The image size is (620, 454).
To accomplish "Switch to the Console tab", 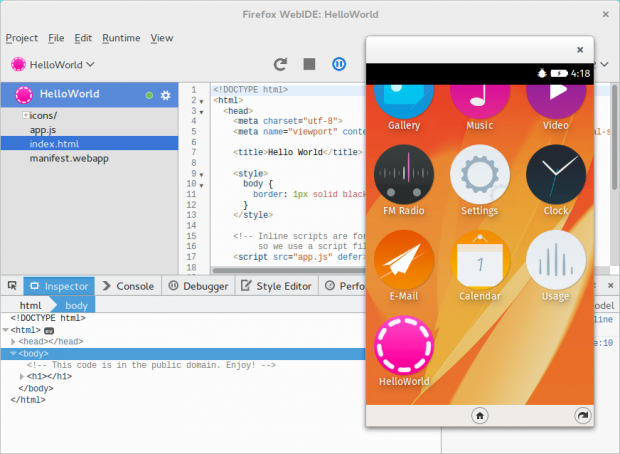I will (128, 286).
